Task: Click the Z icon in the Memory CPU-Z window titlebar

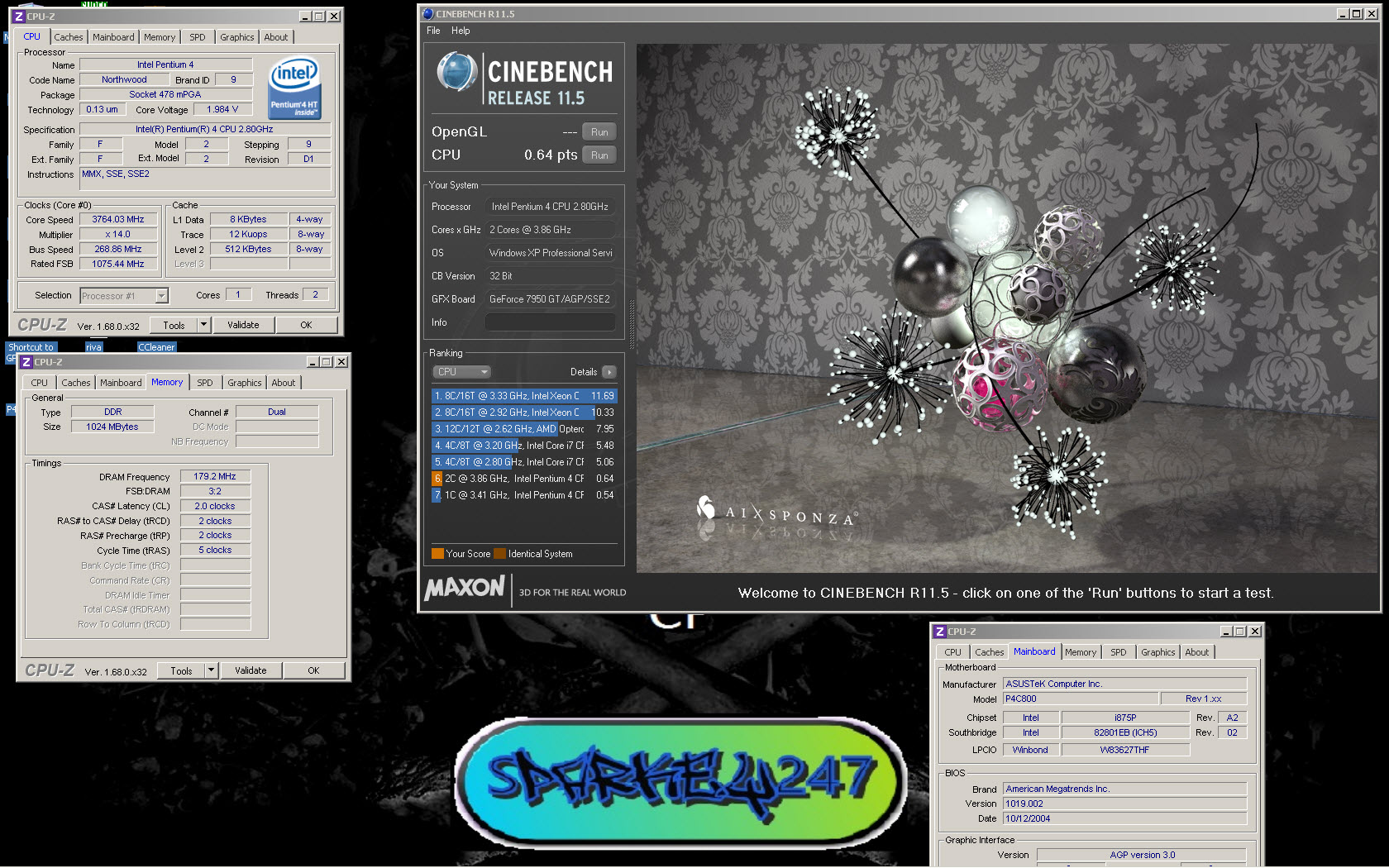Action: point(26,362)
